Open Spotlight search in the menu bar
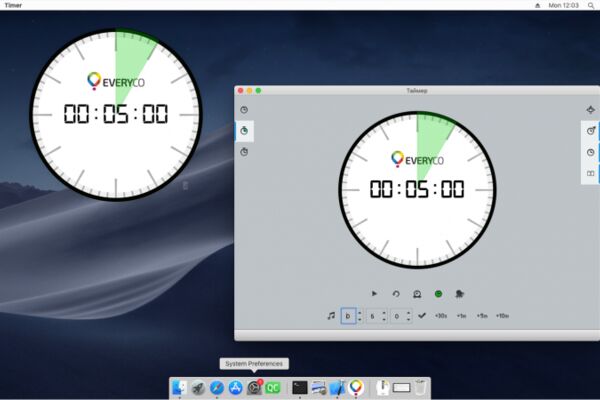The height and width of the screenshot is (400, 600). tap(591, 5)
